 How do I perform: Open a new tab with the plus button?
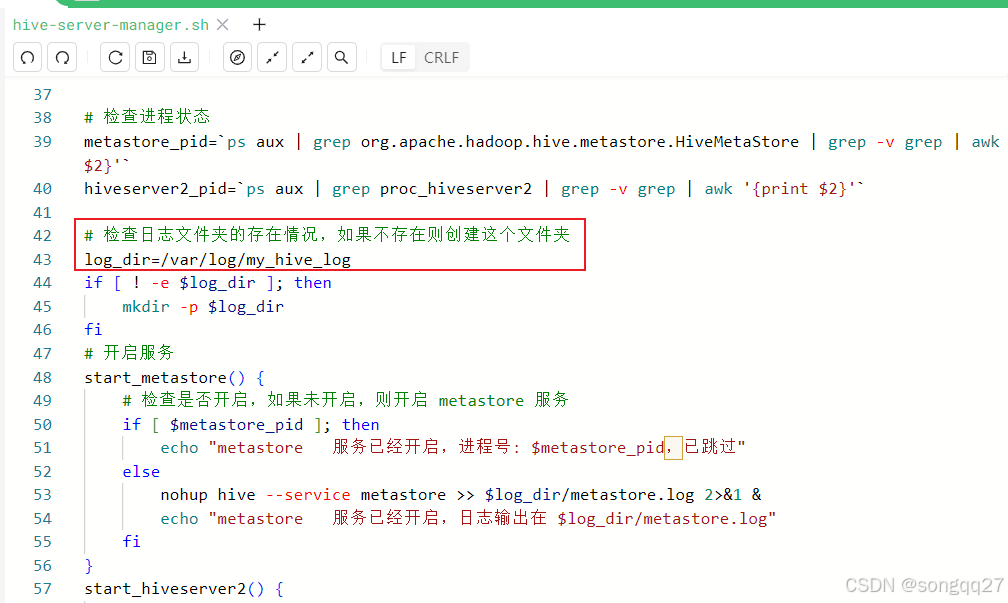pos(259,24)
